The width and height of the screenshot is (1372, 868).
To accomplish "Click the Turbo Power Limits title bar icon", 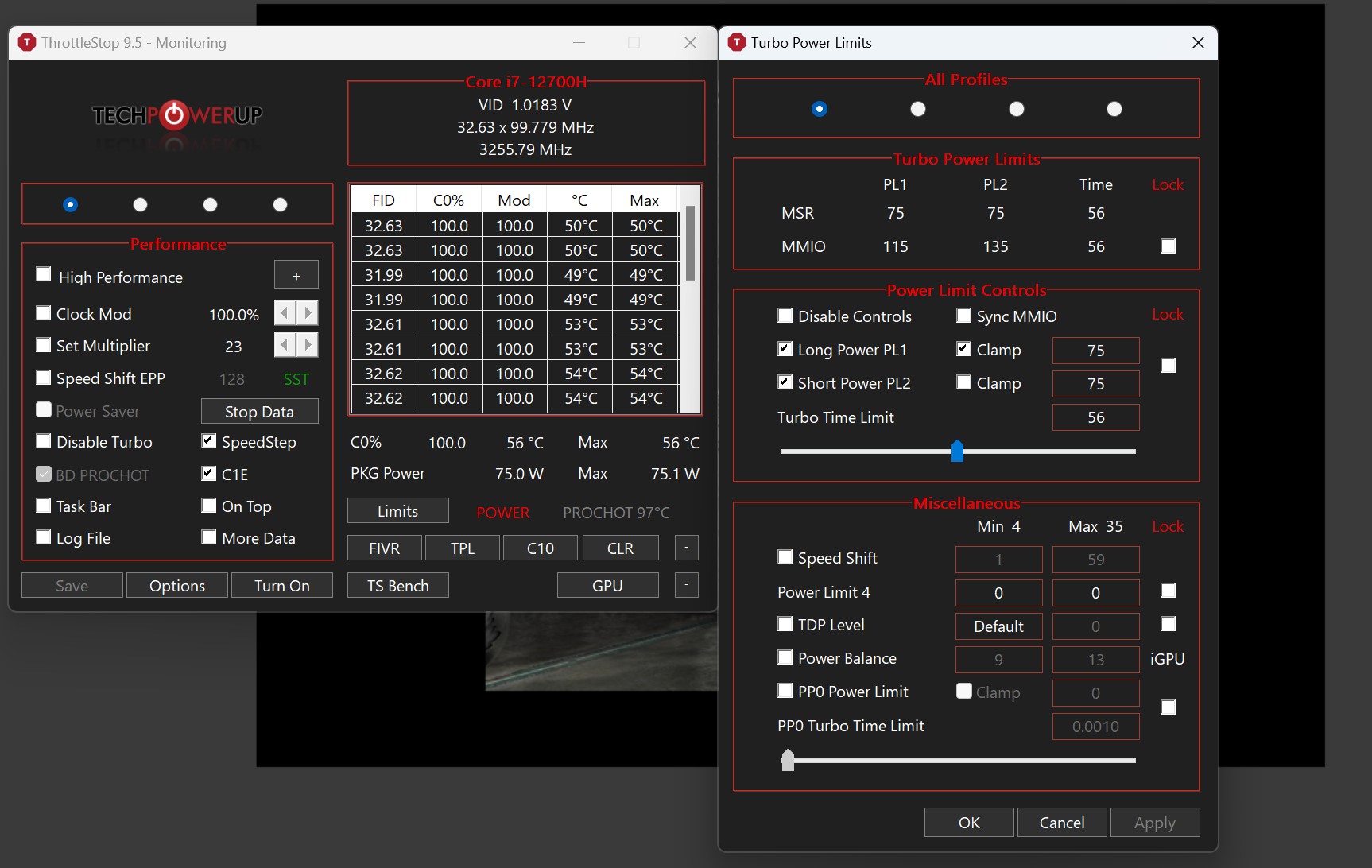I will point(737,43).
